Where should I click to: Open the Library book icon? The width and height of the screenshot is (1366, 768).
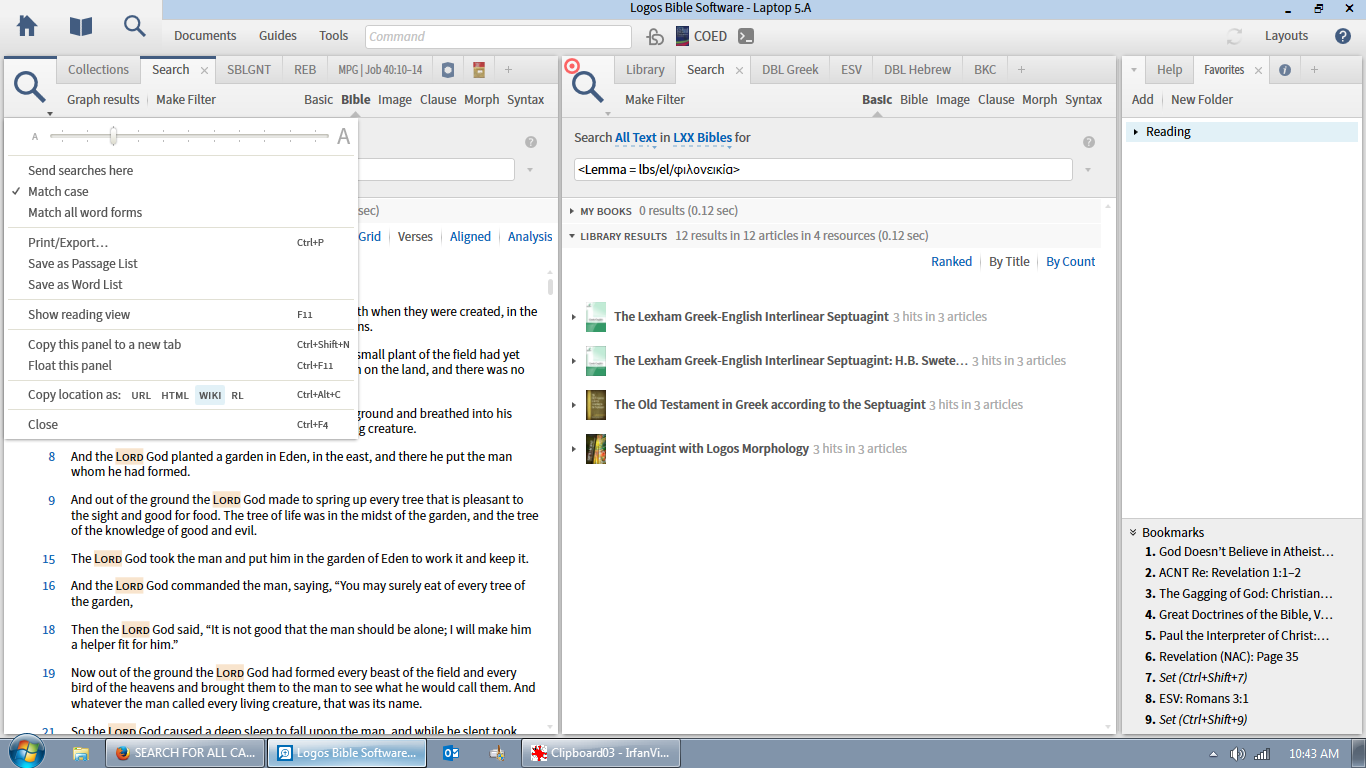click(x=81, y=27)
